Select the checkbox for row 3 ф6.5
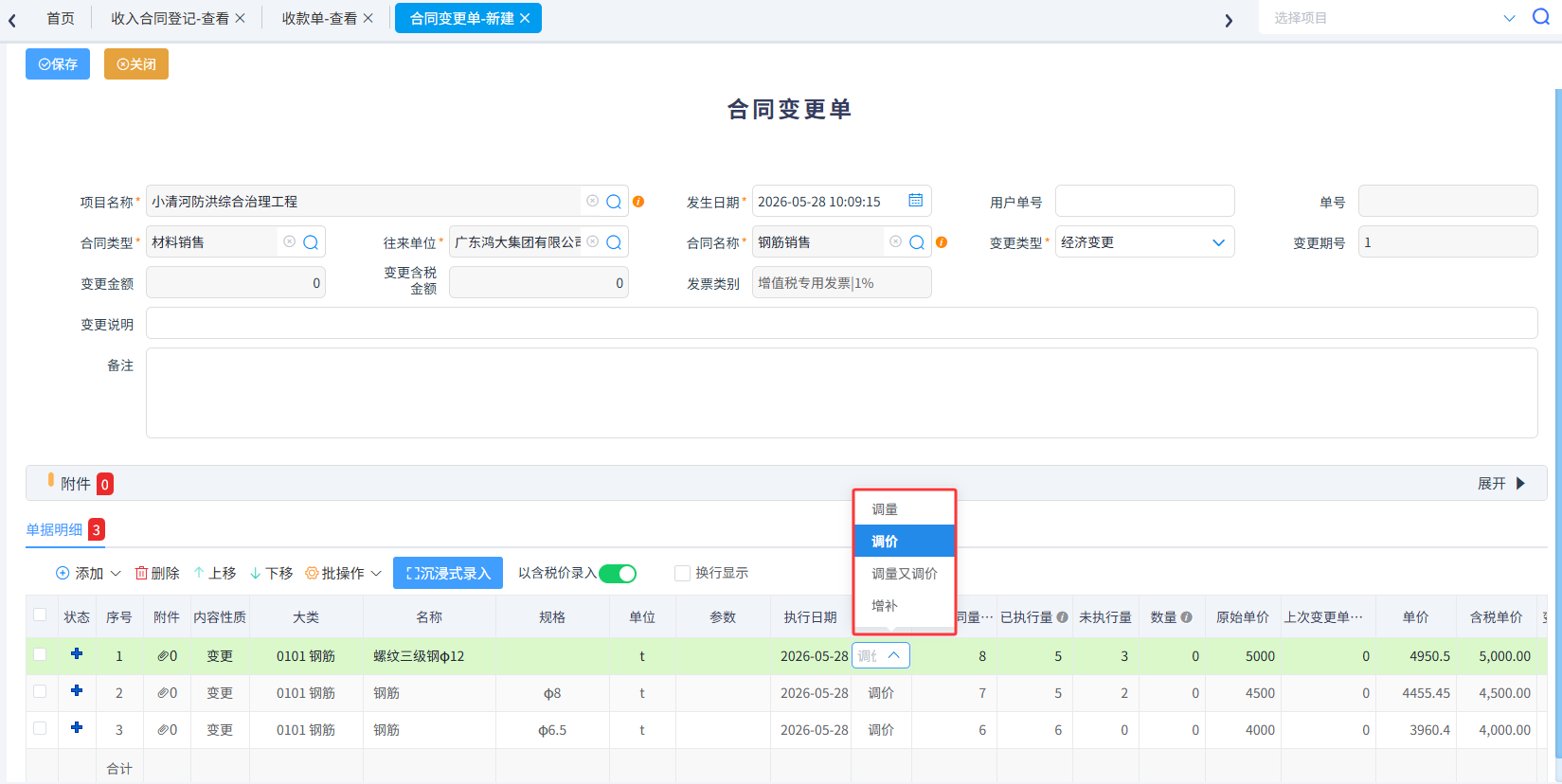The height and width of the screenshot is (784, 1562). pos(40,728)
